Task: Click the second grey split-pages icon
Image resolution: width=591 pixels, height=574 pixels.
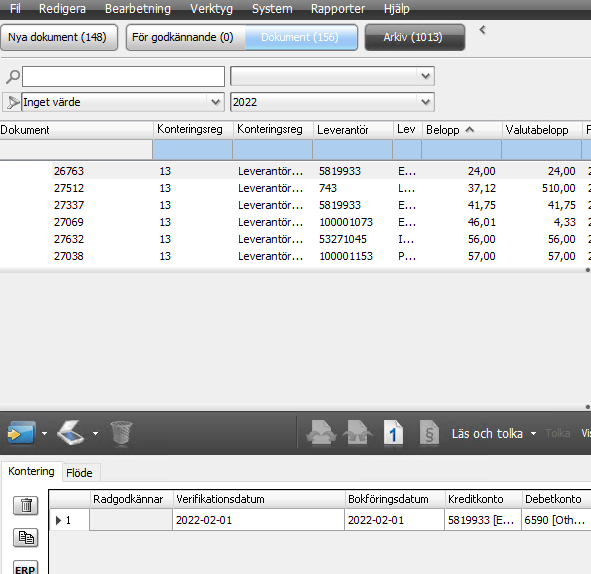Action: point(357,433)
